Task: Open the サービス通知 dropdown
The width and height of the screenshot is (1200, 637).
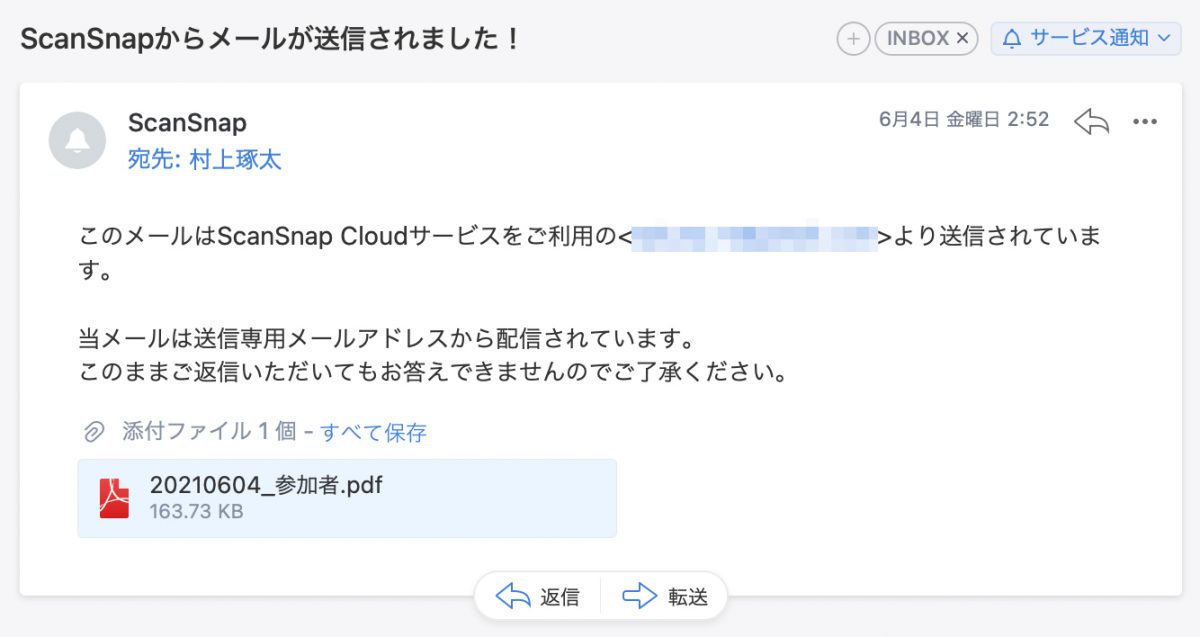Action: tap(1086, 39)
